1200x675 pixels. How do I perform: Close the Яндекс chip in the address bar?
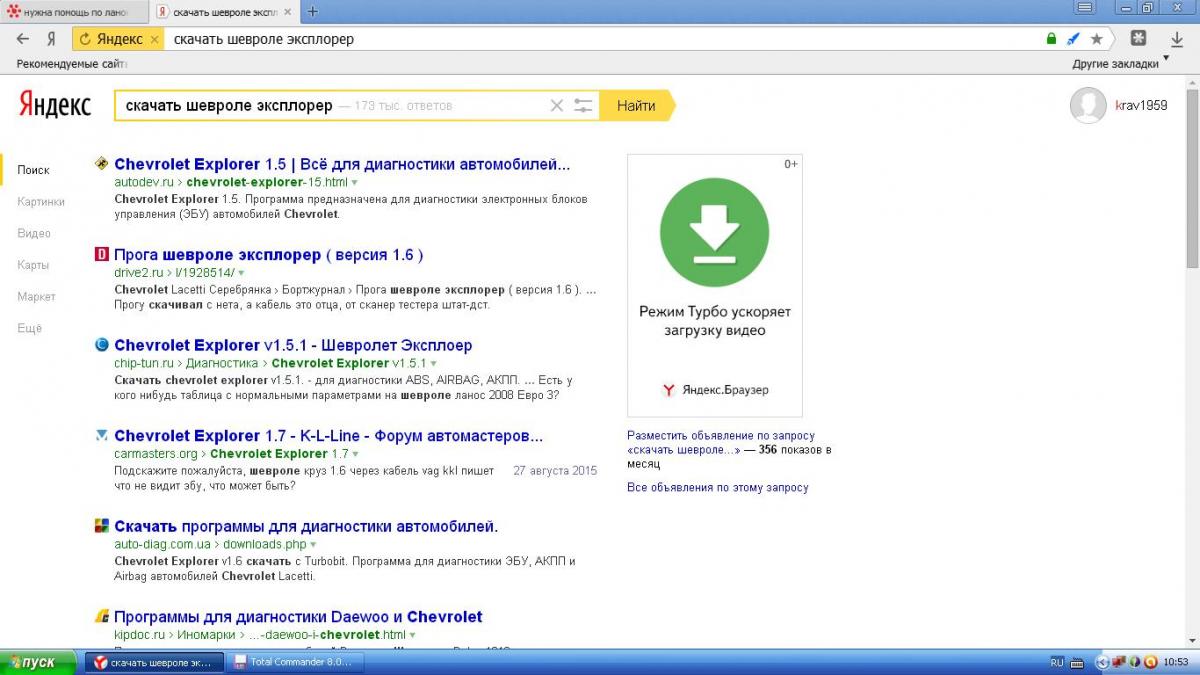(154, 39)
